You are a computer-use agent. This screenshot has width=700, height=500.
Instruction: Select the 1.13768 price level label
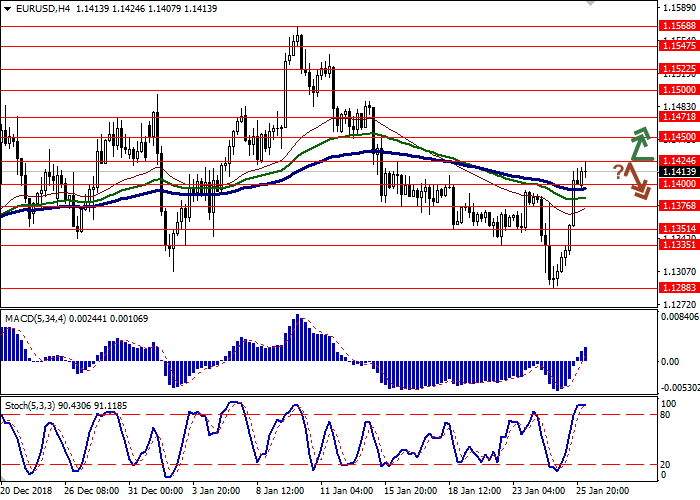coord(677,205)
